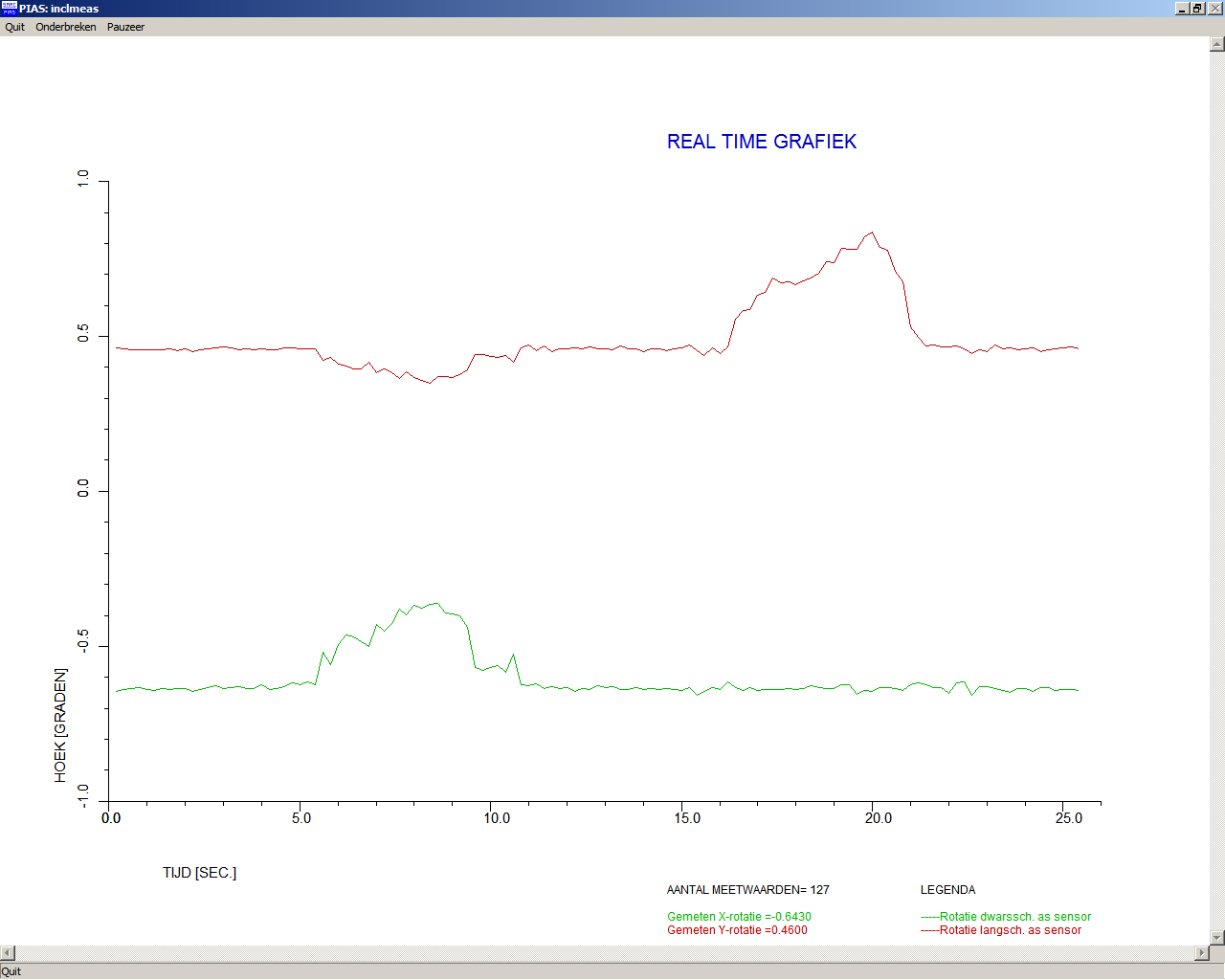Click the PIAS application icon in title bar
1225x980 pixels.
(9, 8)
